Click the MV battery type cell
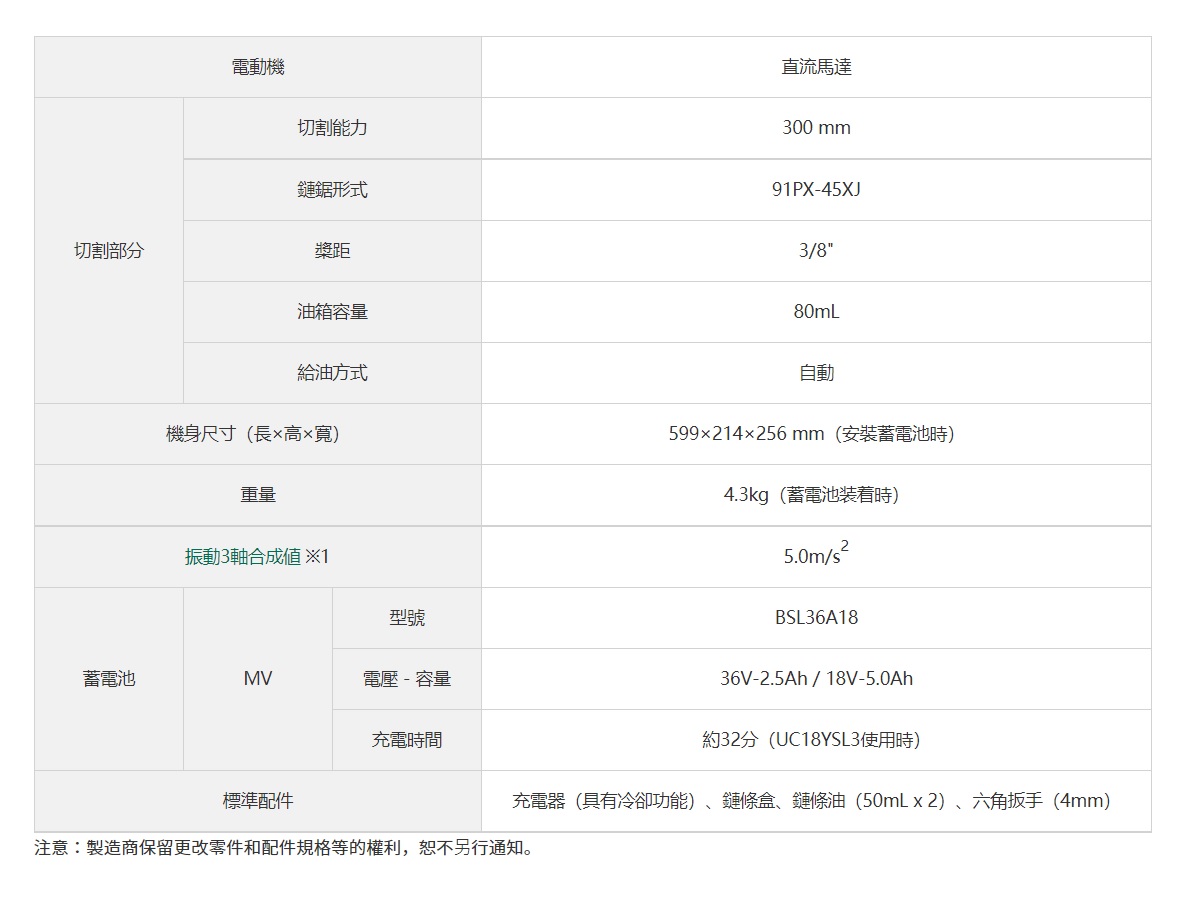The height and width of the screenshot is (902, 1182). click(x=258, y=679)
